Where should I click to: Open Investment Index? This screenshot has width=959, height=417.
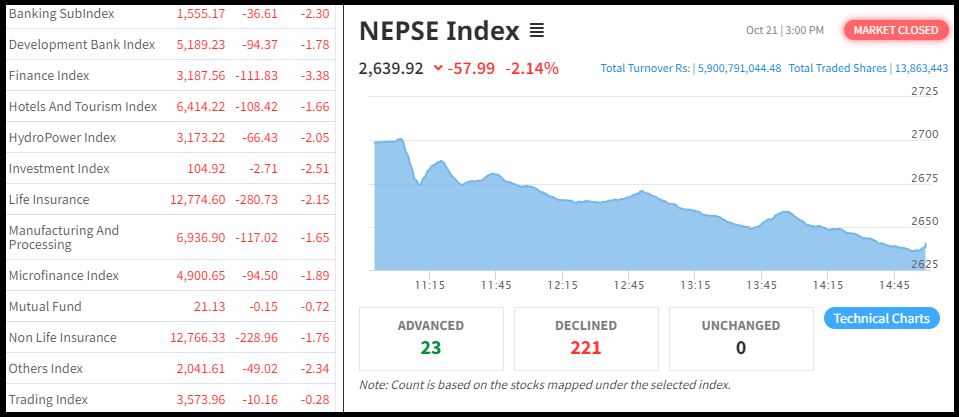point(59,168)
